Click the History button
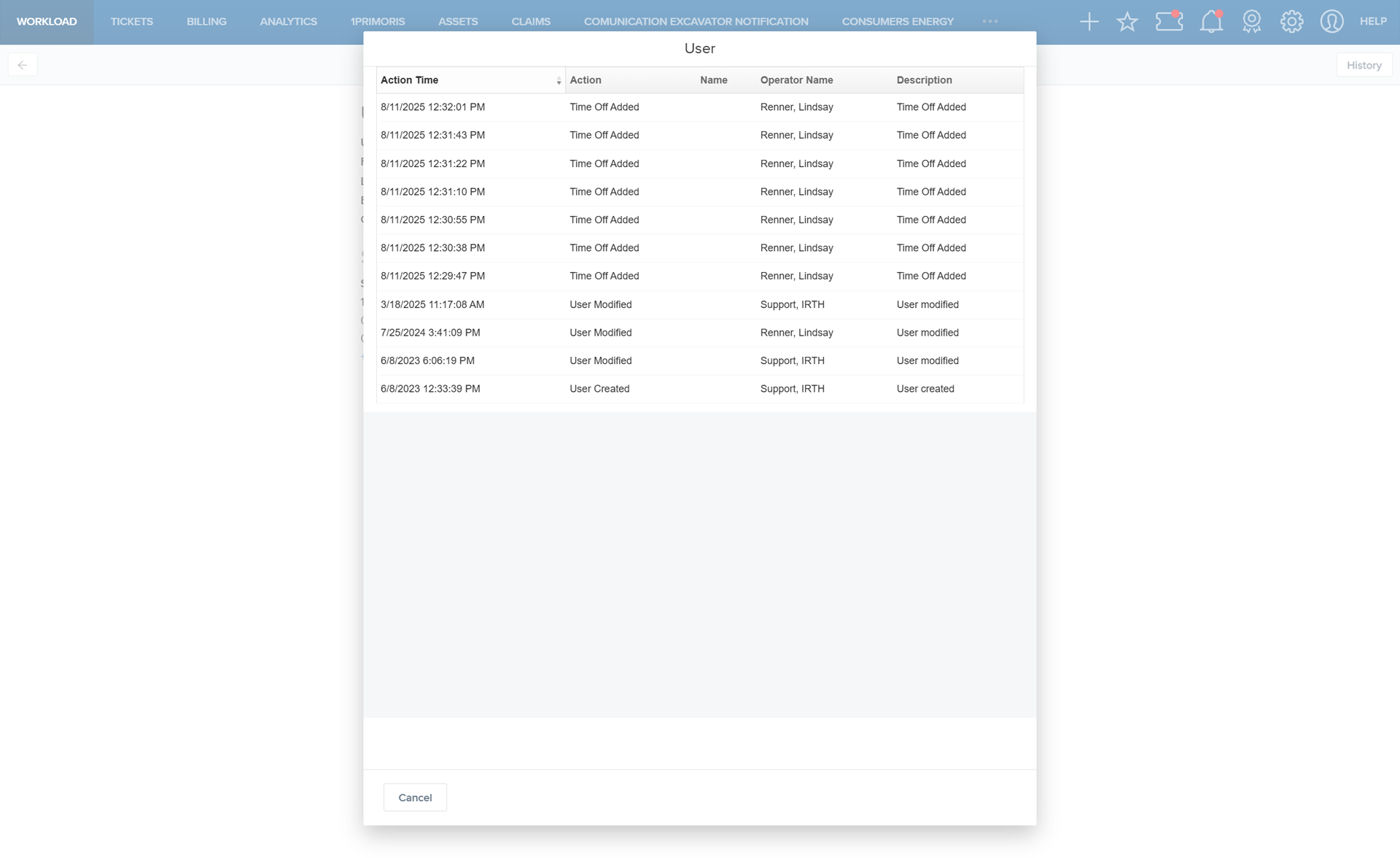The height and width of the screenshot is (858, 1400). pos(1363,65)
